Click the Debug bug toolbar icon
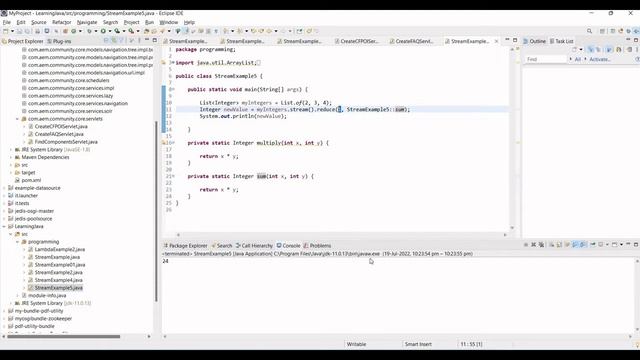 point(89,31)
